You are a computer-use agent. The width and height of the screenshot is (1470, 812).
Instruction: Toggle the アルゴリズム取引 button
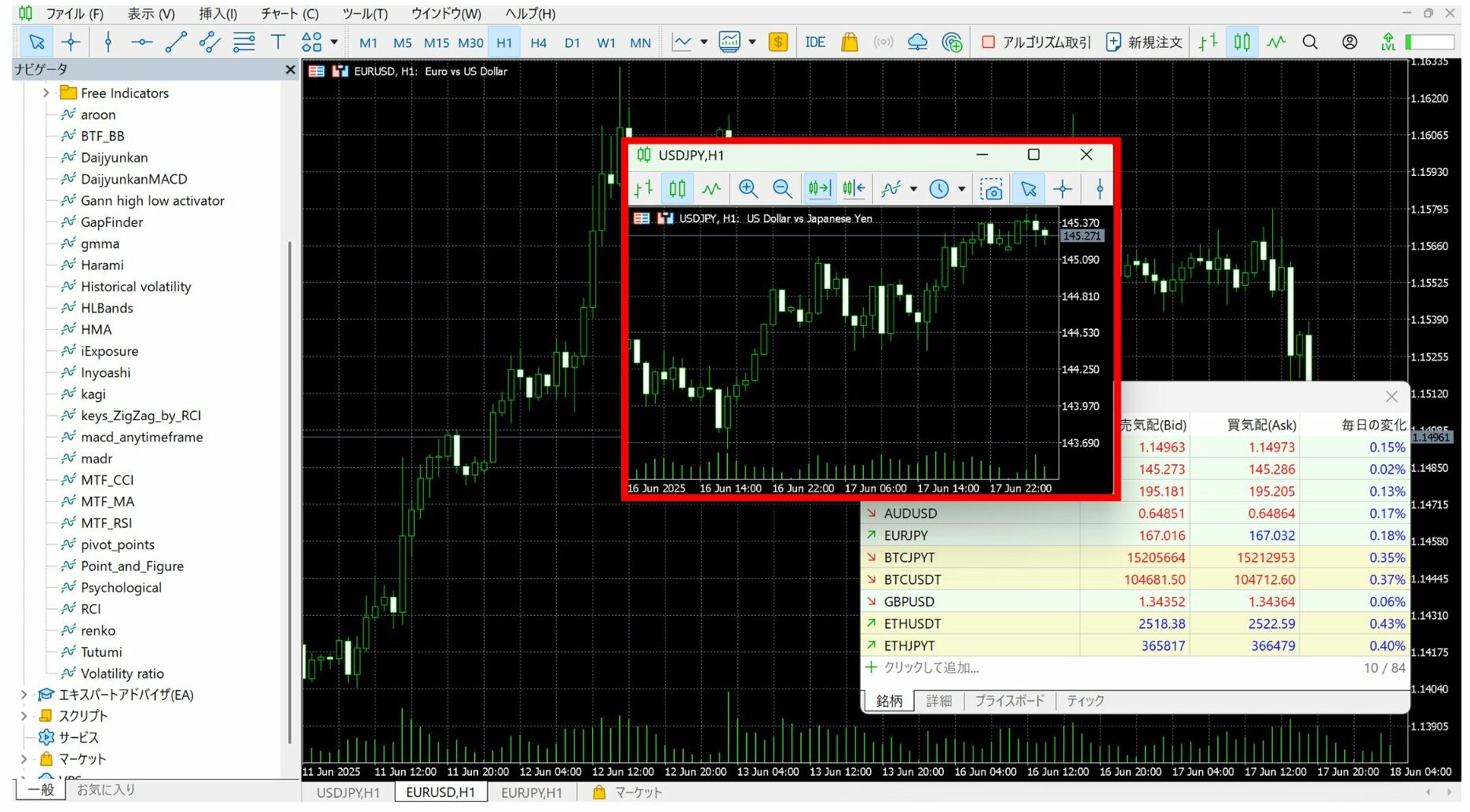[x=1036, y=42]
